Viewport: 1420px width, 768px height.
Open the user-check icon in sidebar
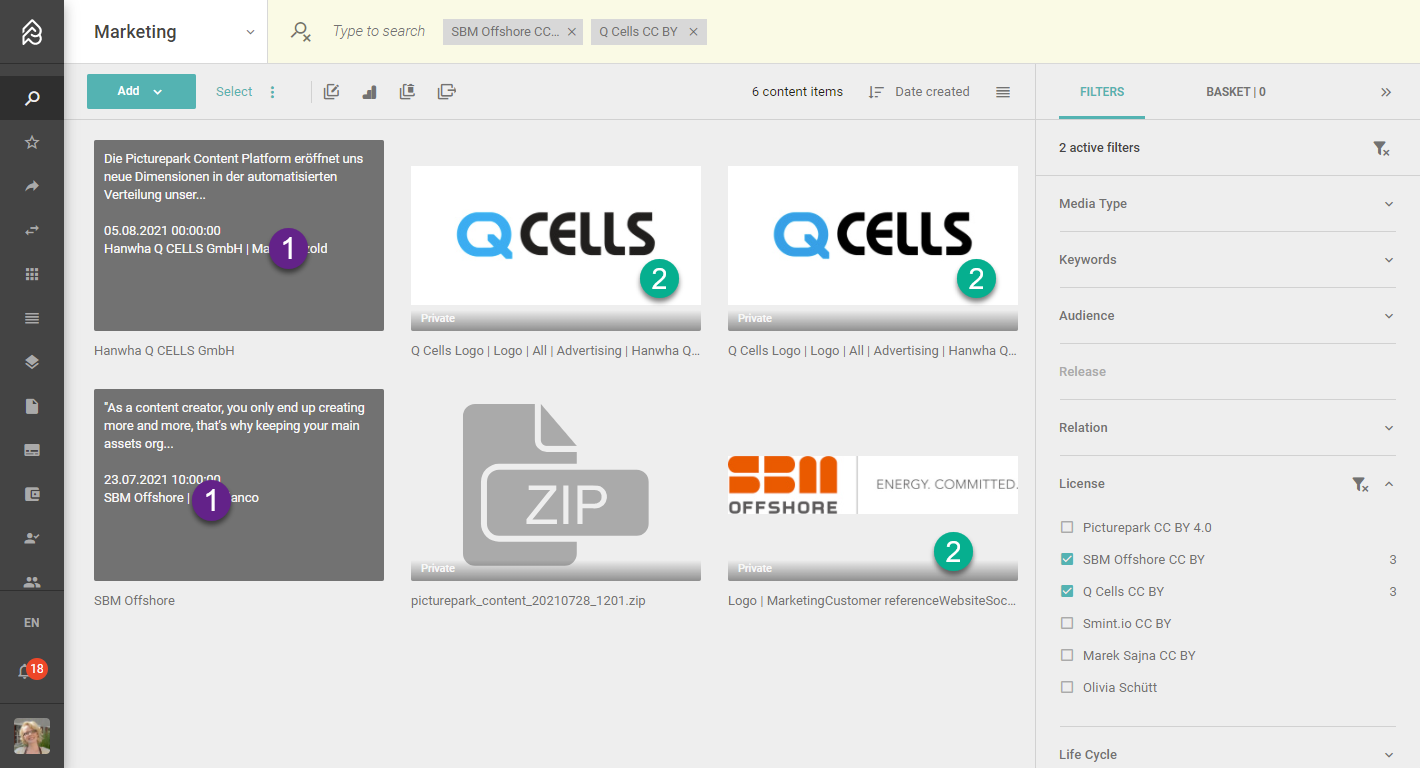(x=32, y=538)
